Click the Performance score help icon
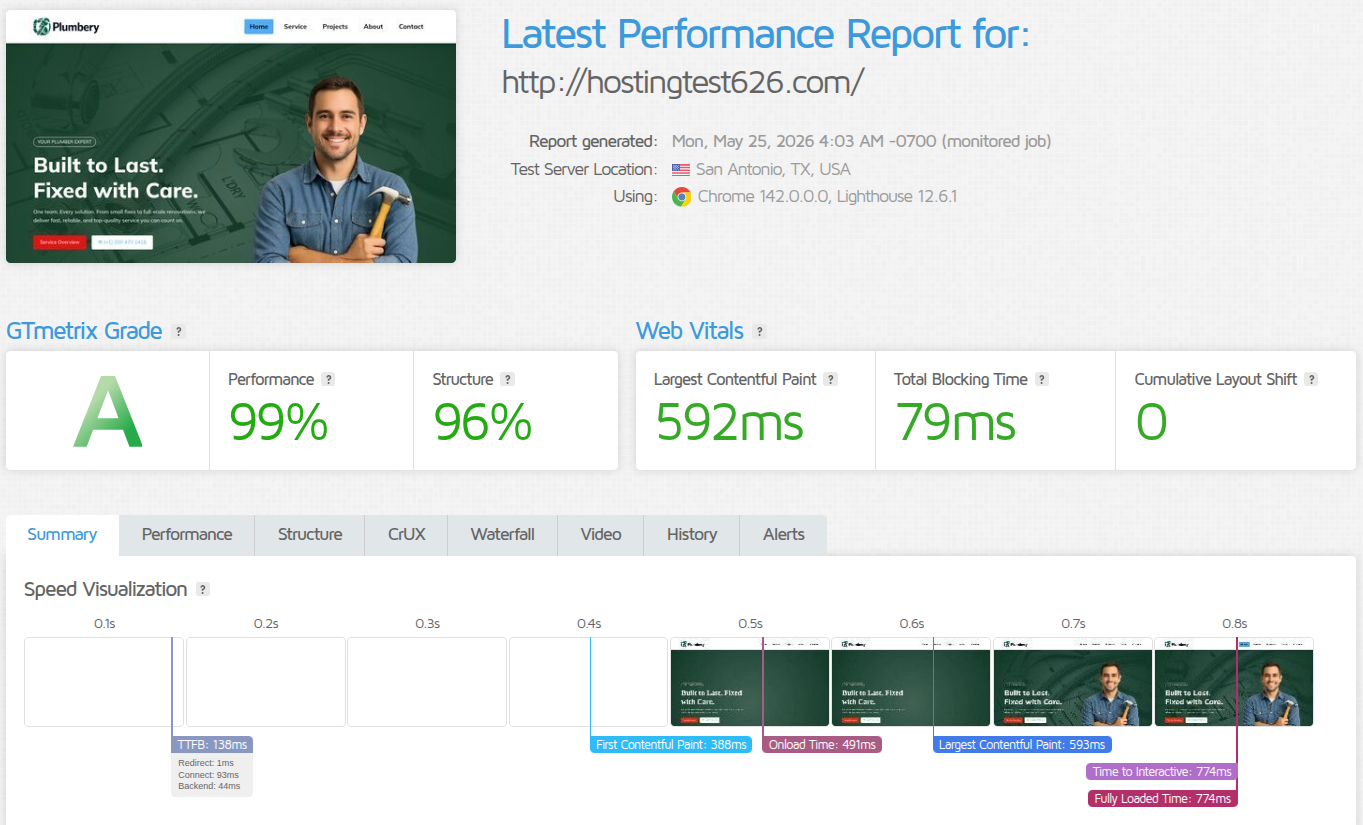 point(328,380)
